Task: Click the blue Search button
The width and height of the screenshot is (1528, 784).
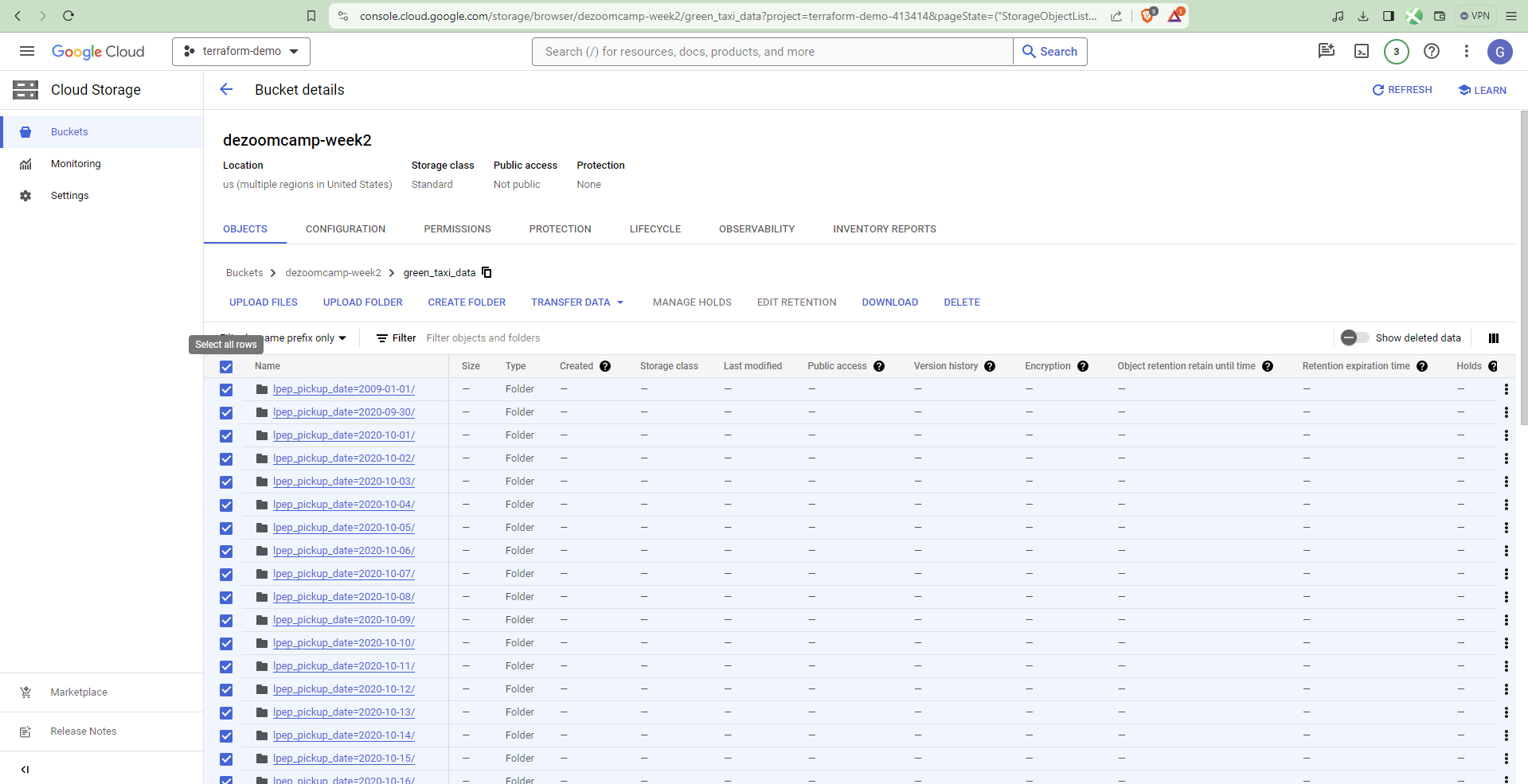Action: pyautogui.click(x=1049, y=52)
